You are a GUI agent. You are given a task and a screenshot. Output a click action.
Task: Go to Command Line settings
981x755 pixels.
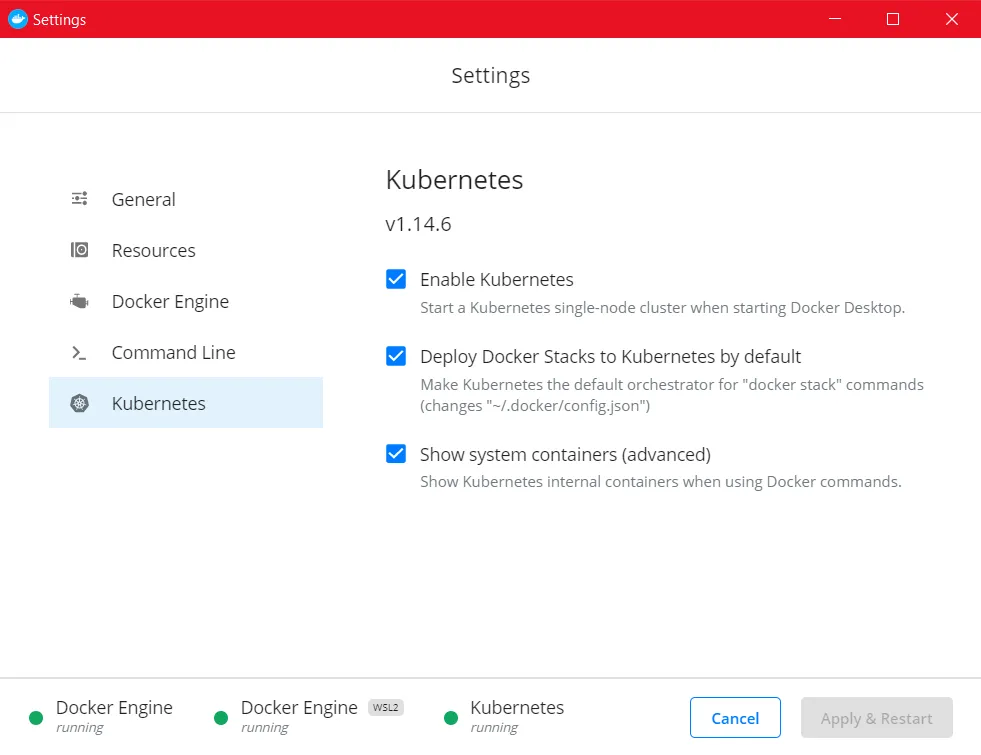(173, 353)
